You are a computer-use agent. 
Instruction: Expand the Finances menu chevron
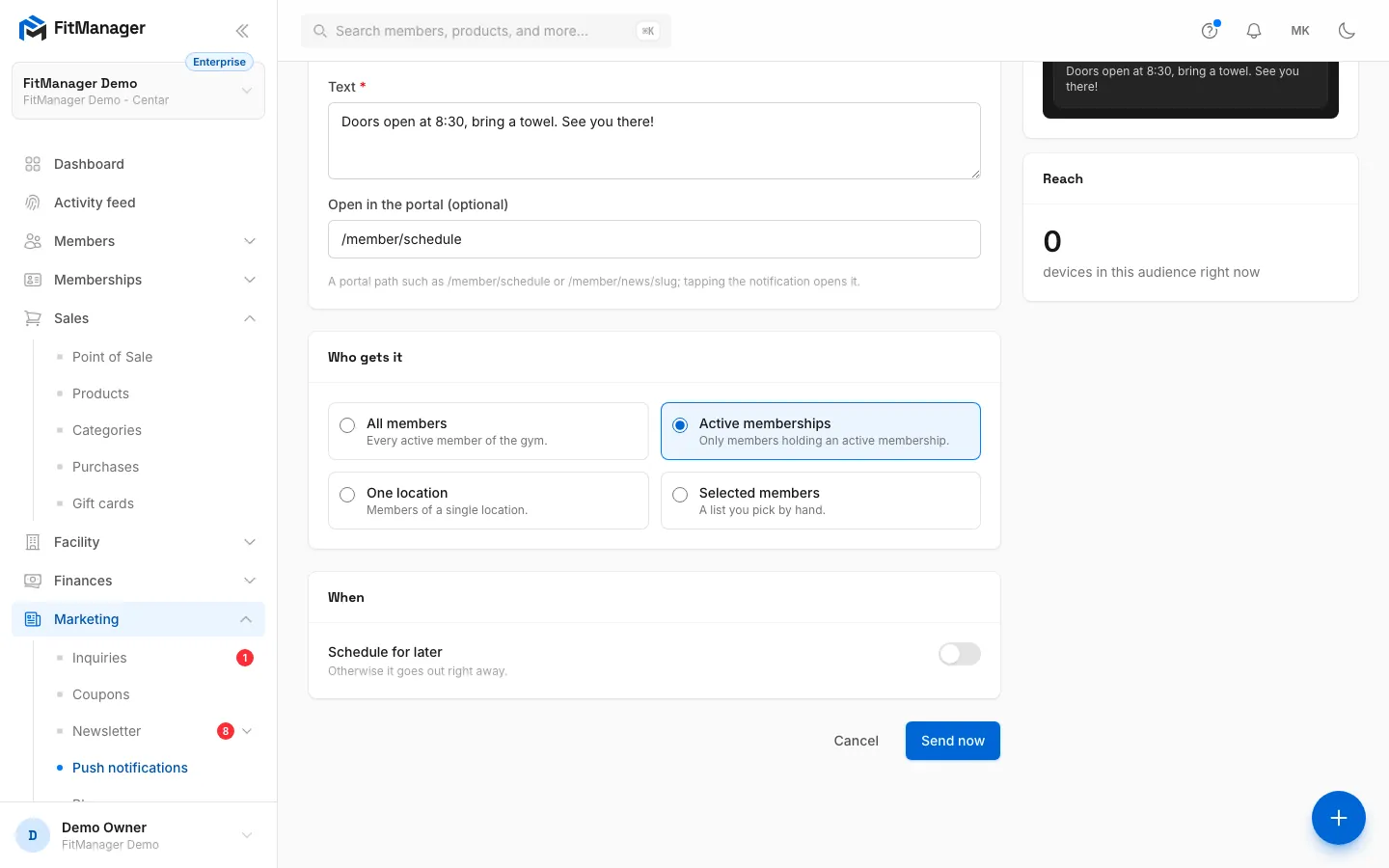tap(250, 581)
